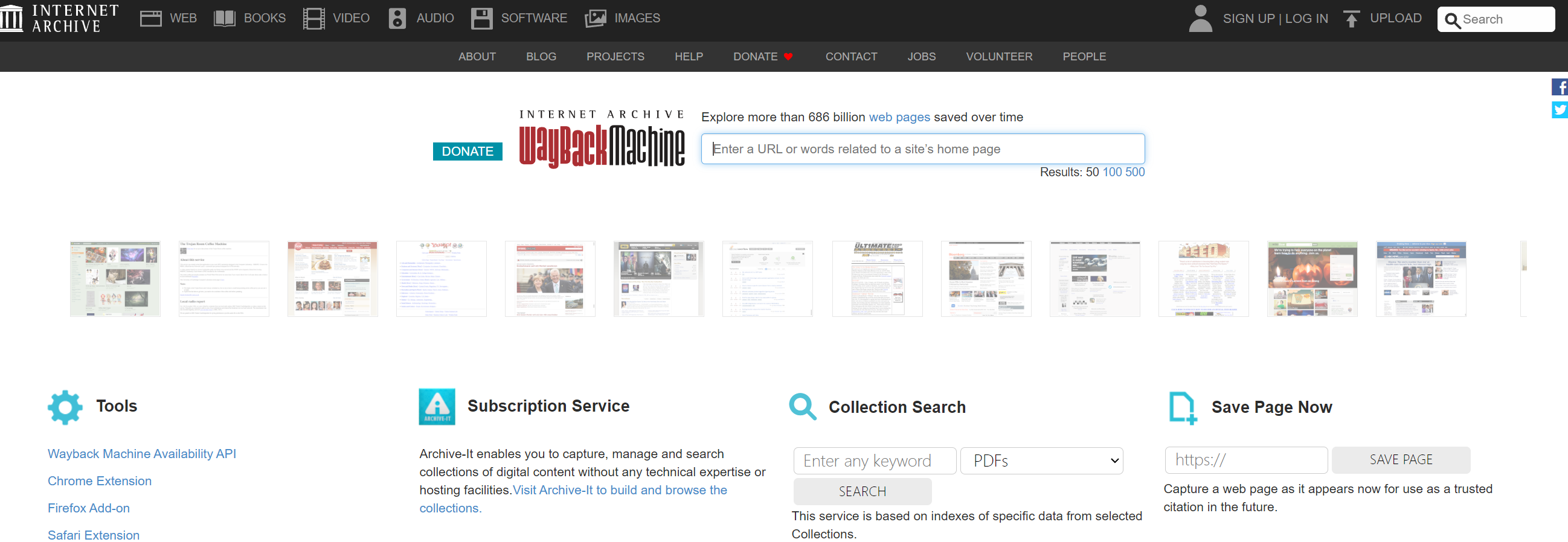The height and width of the screenshot is (542, 1568).
Task: Focus the https:// Save Page field
Action: point(1245,461)
